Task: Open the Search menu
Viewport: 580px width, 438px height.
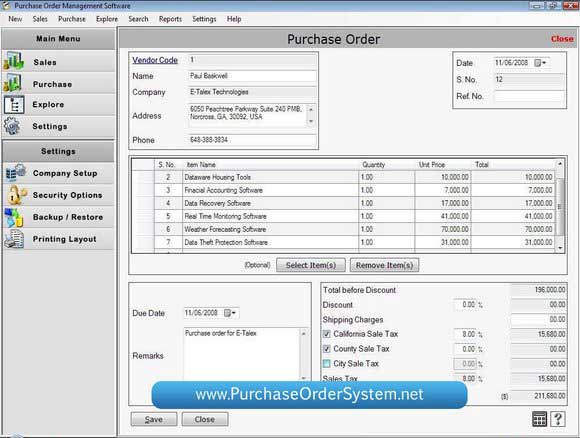Action: [x=138, y=19]
